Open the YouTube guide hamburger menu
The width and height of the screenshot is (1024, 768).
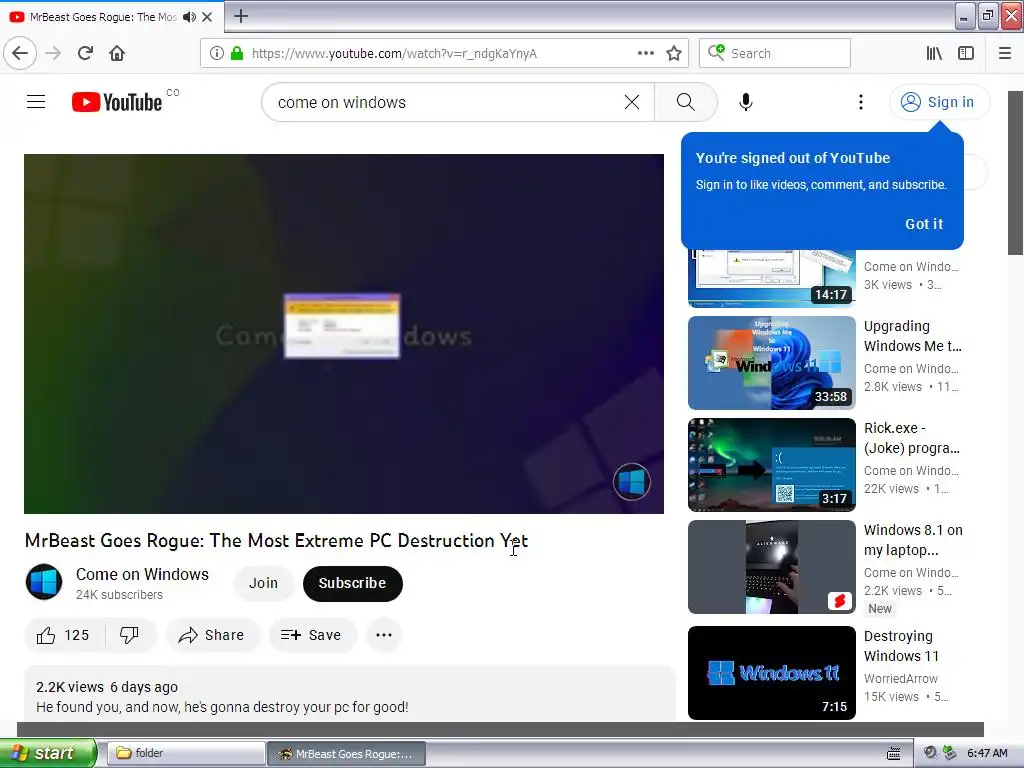pyautogui.click(x=36, y=102)
